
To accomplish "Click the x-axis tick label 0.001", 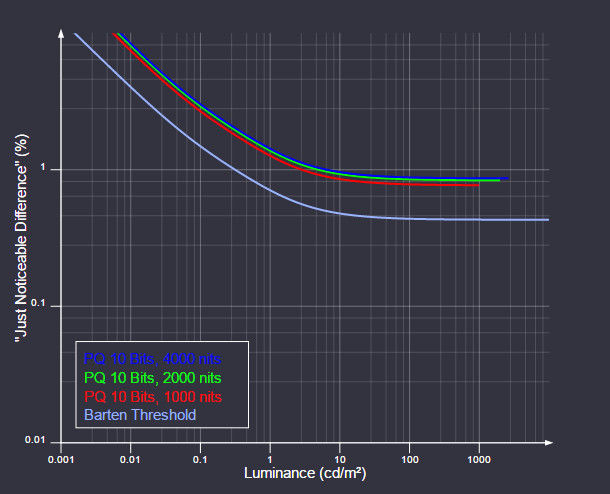I will [x=61, y=460].
